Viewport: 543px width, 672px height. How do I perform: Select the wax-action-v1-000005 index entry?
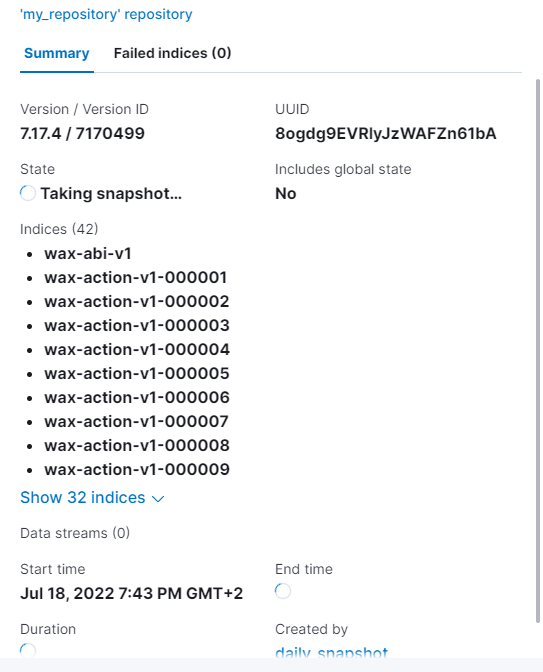[137, 373]
